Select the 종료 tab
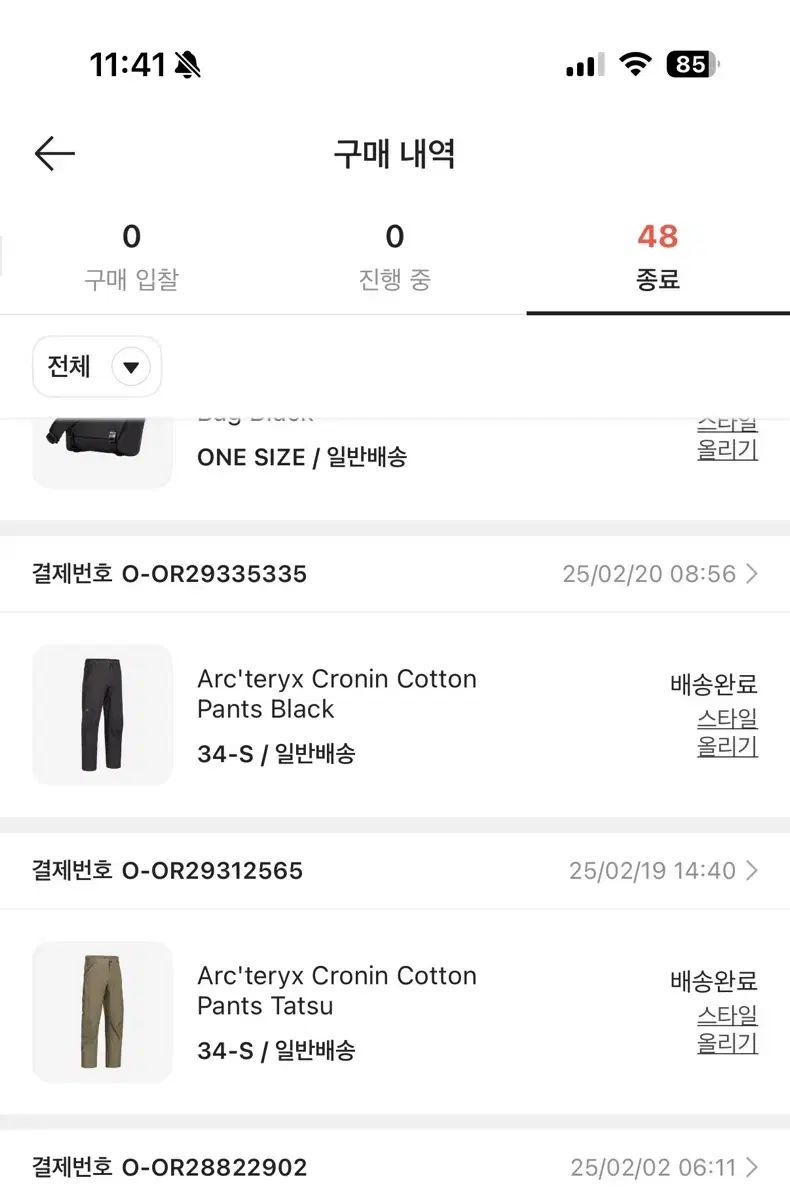The width and height of the screenshot is (790, 1200). pos(657,257)
